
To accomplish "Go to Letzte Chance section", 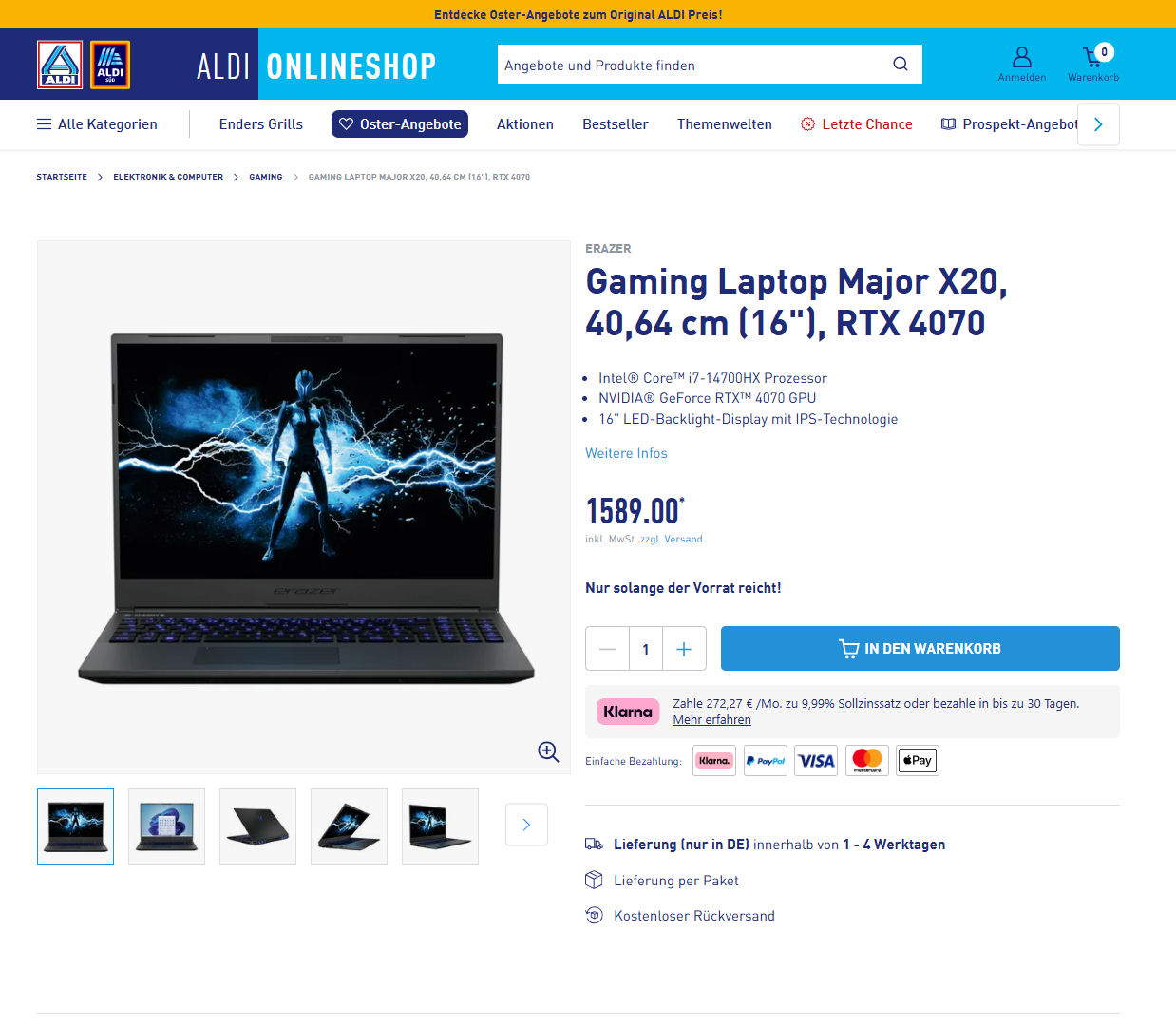I will coord(857,124).
